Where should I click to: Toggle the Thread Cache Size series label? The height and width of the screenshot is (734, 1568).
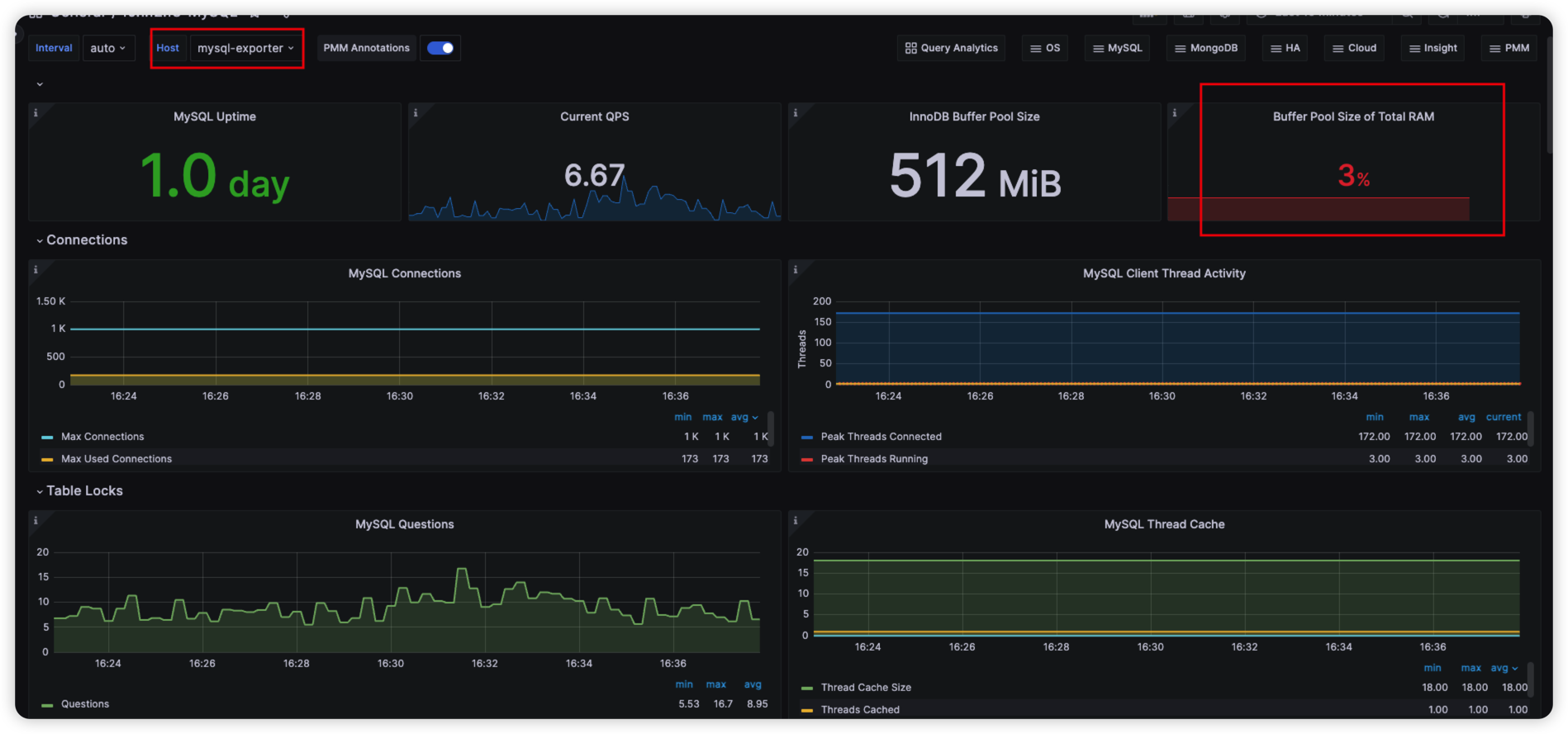866,688
